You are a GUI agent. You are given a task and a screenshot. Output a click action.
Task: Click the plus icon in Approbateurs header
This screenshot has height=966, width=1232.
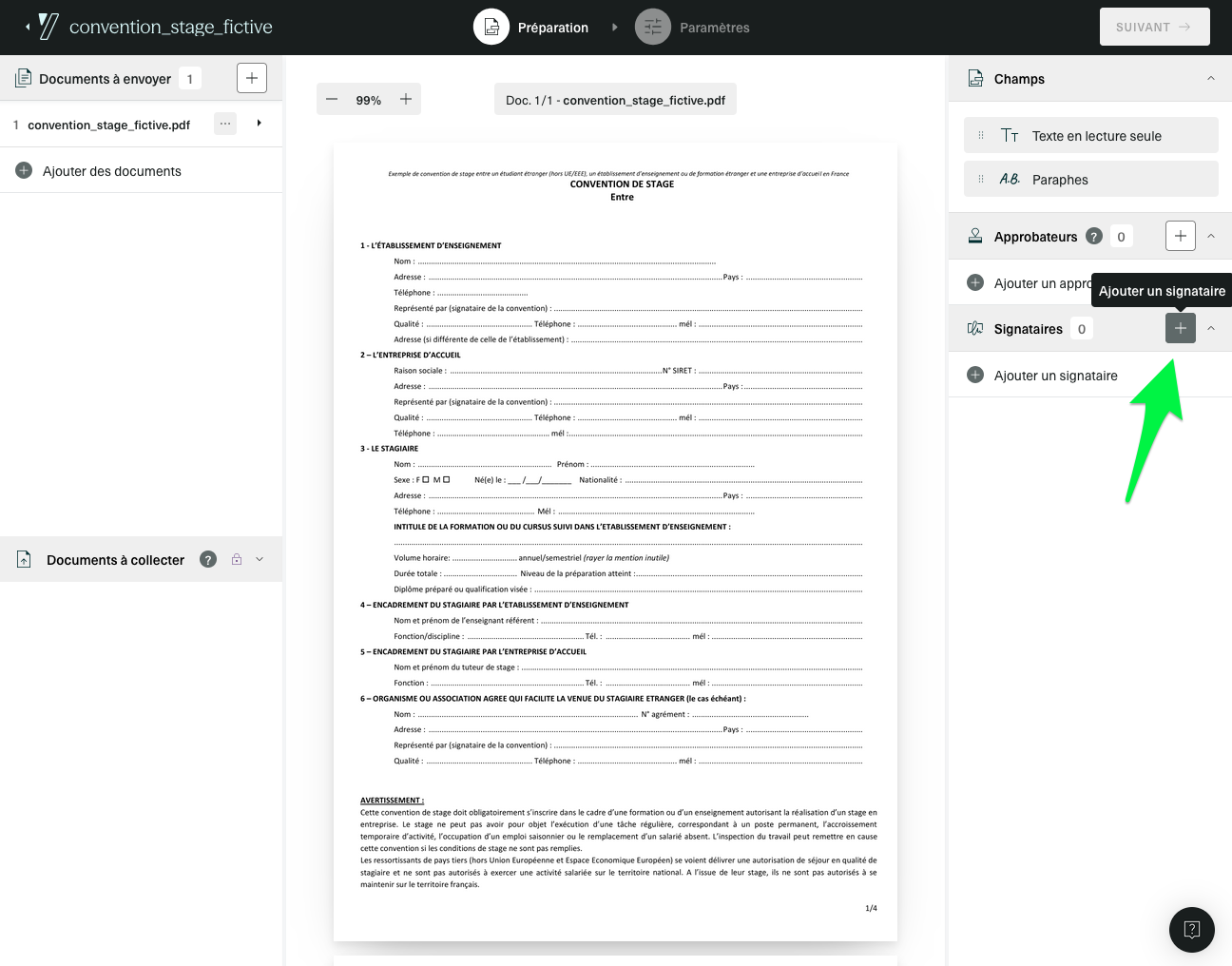(x=1180, y=236)
